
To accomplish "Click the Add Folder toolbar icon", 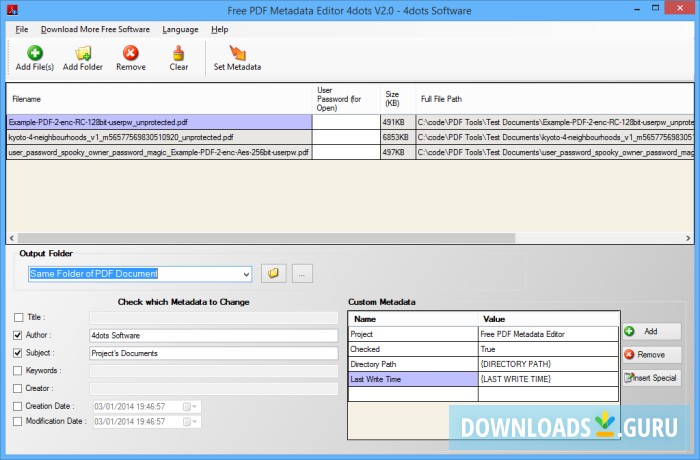I will coord(83,53).
